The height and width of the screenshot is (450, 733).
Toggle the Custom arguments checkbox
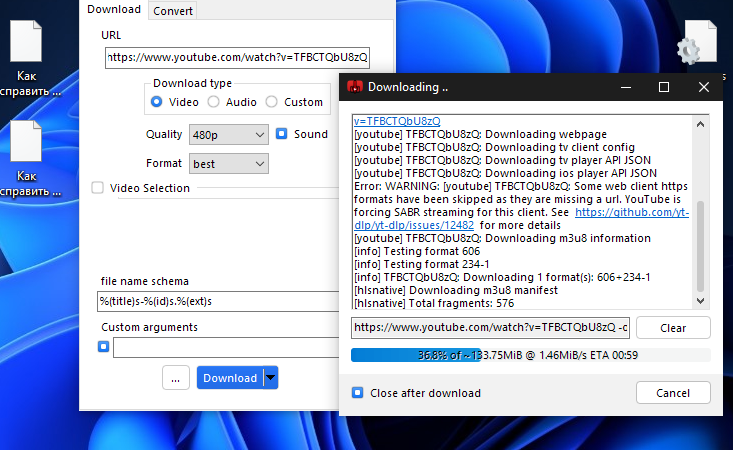click(x=103, y=346)
